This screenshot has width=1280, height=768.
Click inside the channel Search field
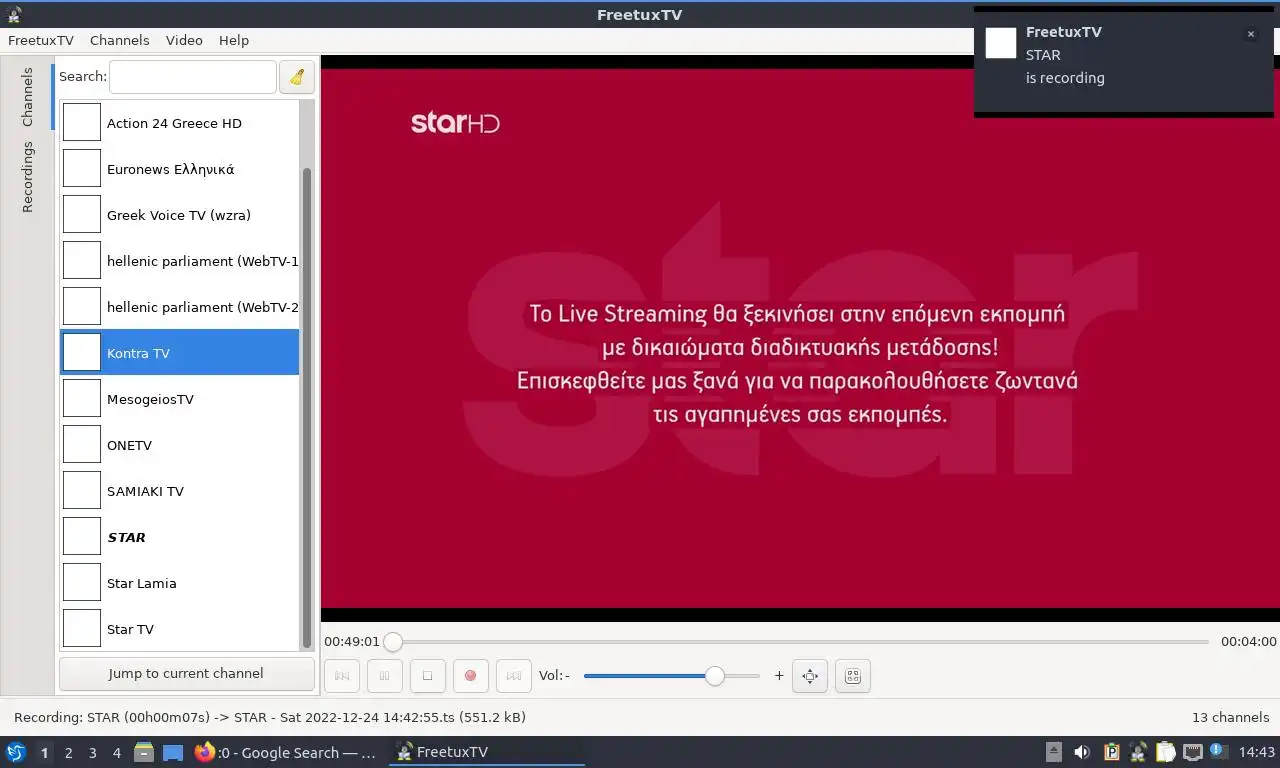pyautogui.click(x=192, y=77)
